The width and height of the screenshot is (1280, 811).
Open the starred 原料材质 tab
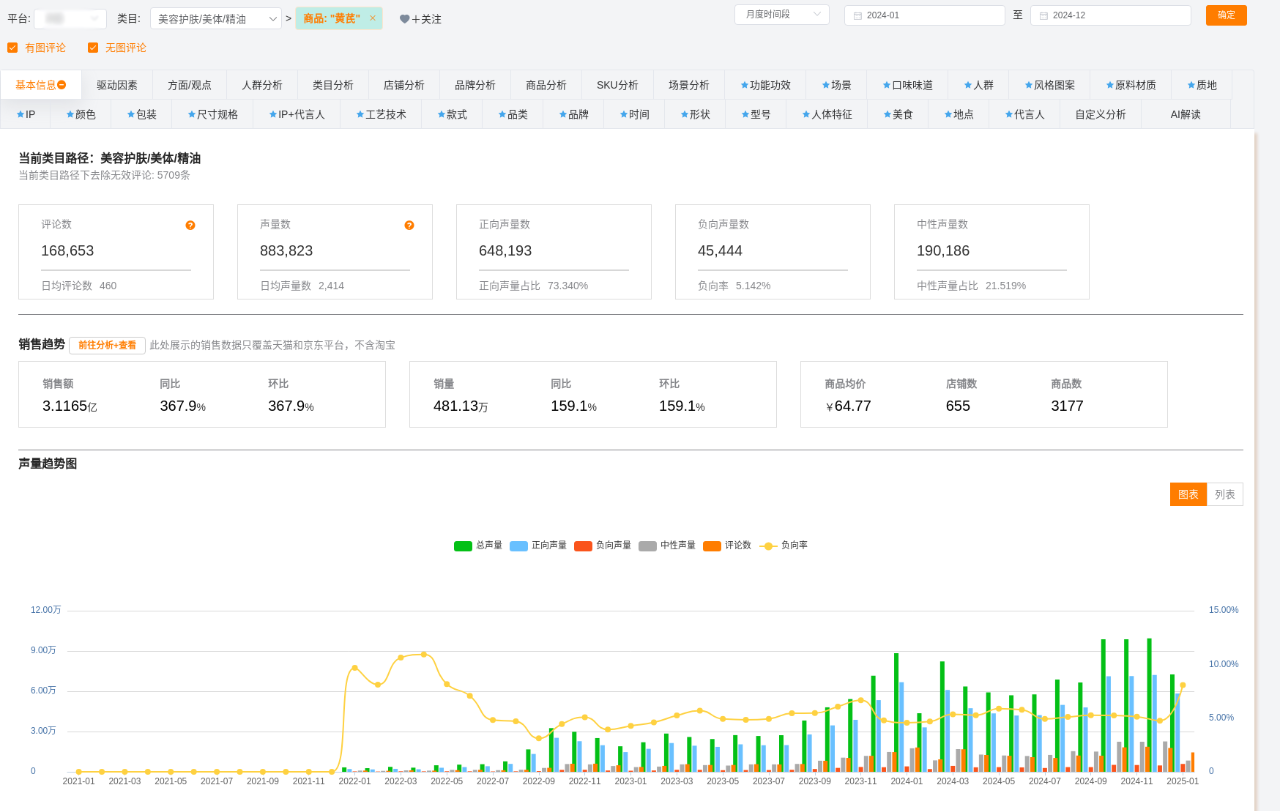[x=1131, y=85]
